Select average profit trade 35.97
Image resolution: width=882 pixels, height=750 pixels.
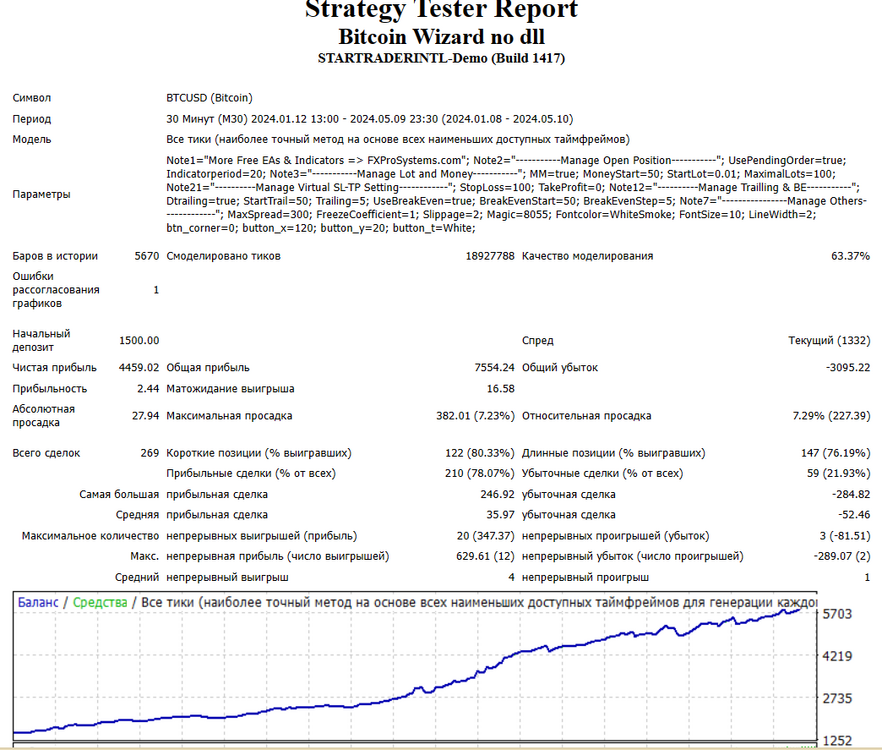501,515
